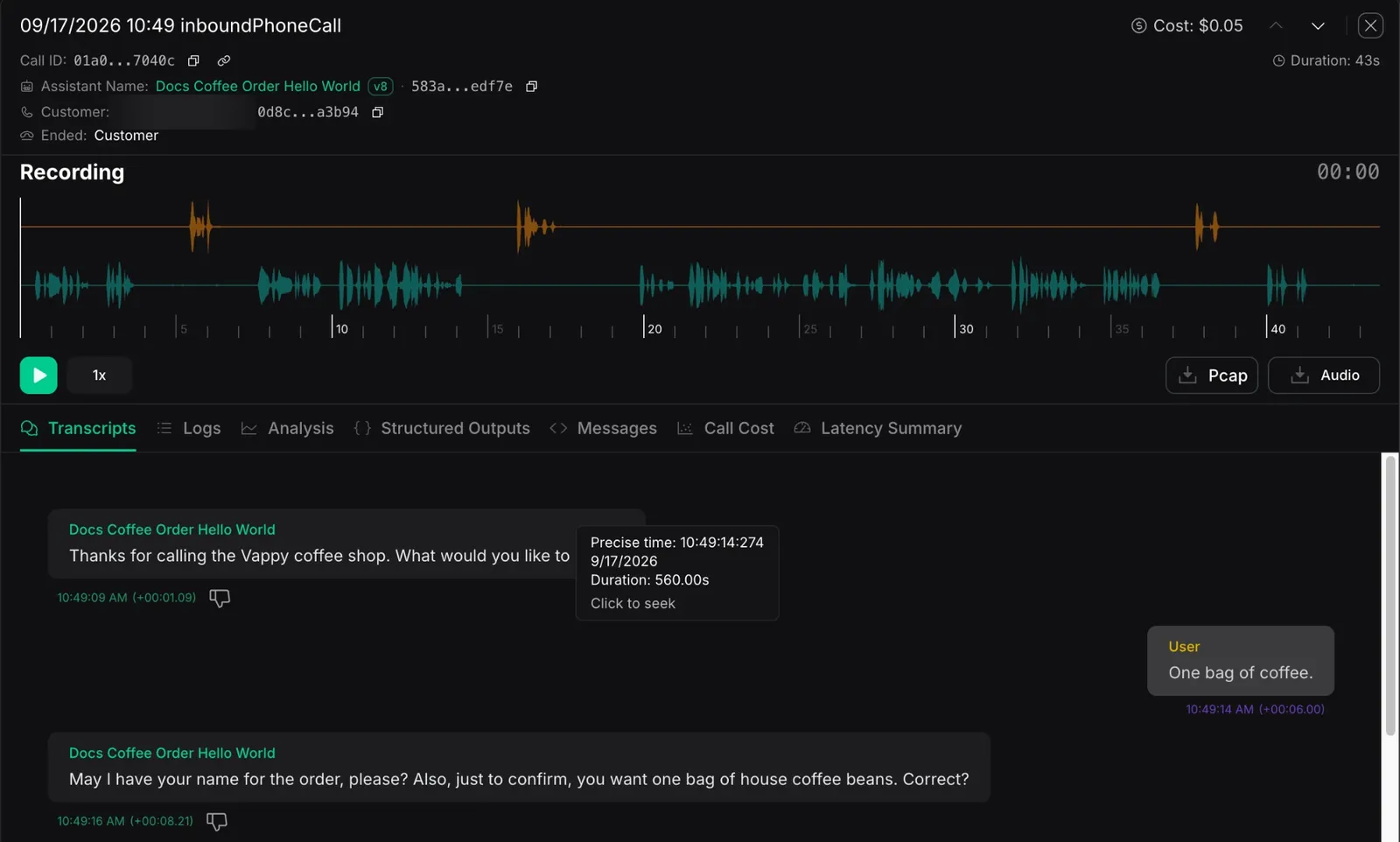Click the 20 second waveform marker
The width and height of the screenshot is (1400, 842).
tap(654, 328)
